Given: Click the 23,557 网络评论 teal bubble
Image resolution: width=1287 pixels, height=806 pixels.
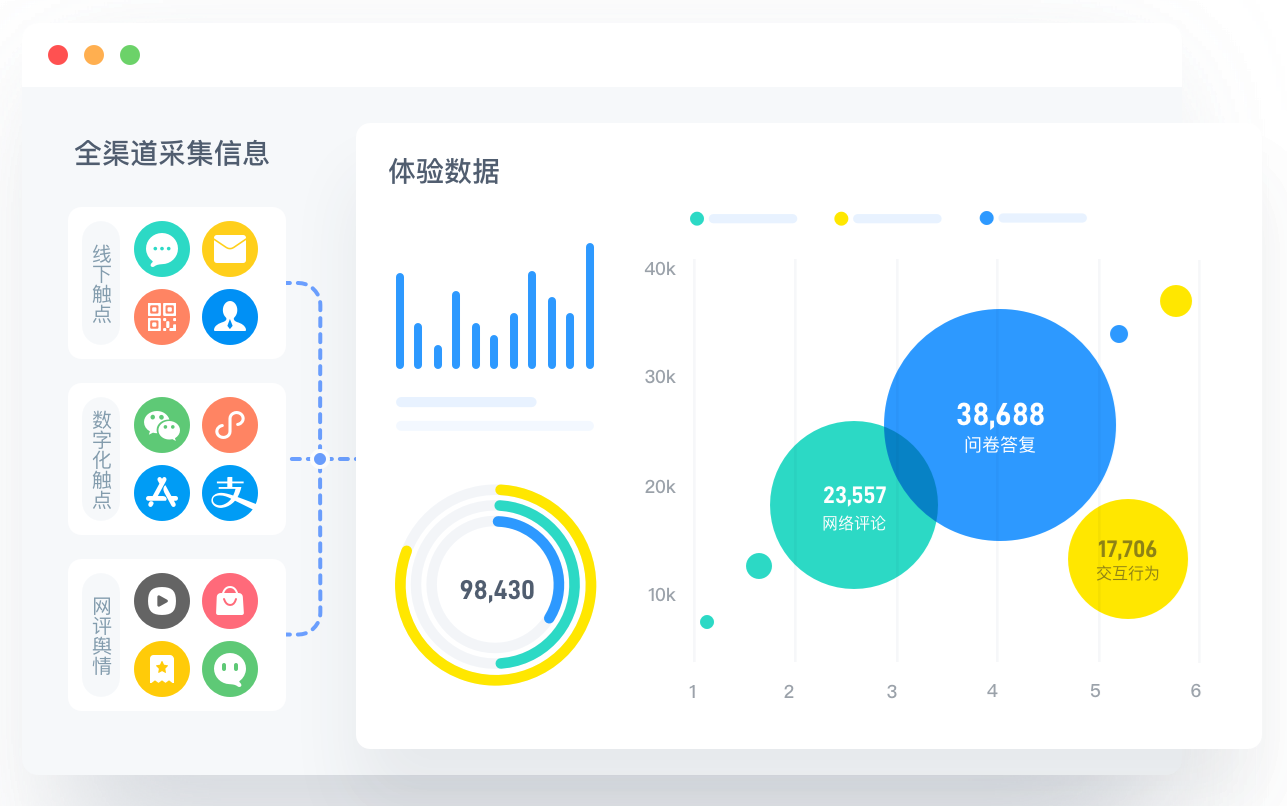Looking at the screenshot, I should pos(854,504).
